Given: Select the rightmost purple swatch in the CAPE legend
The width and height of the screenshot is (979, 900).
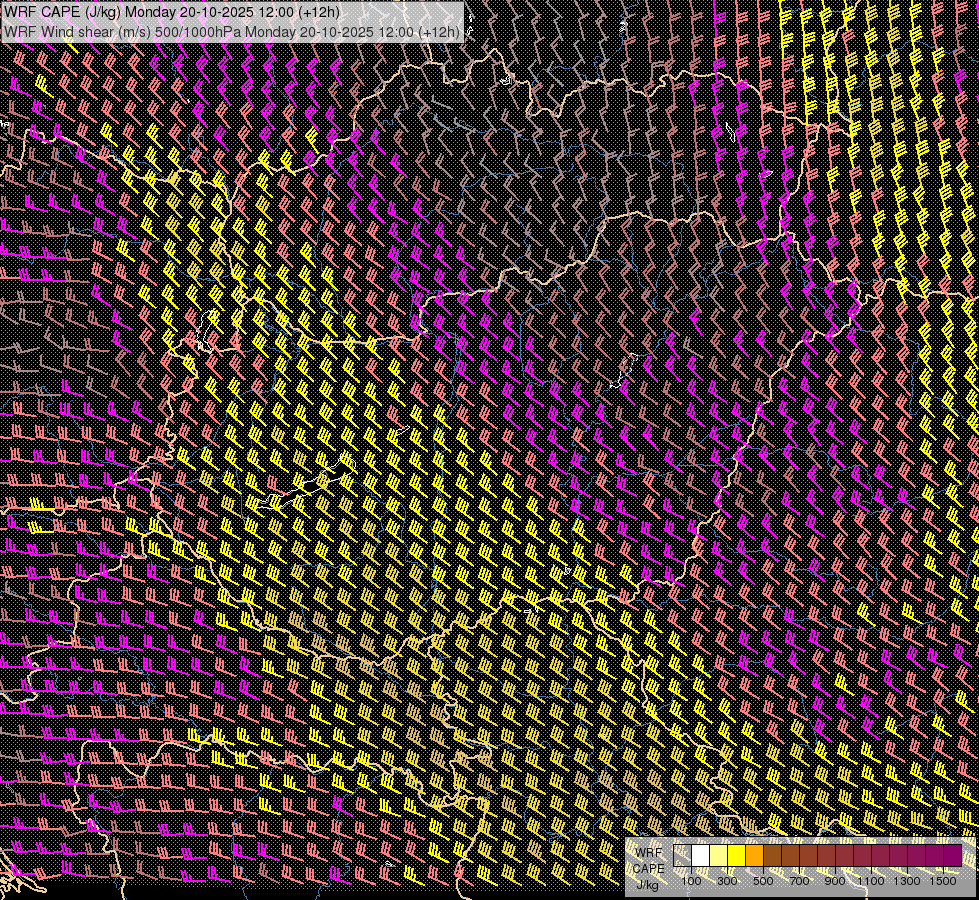Looking at the screenshot, I should click(953, 856).
